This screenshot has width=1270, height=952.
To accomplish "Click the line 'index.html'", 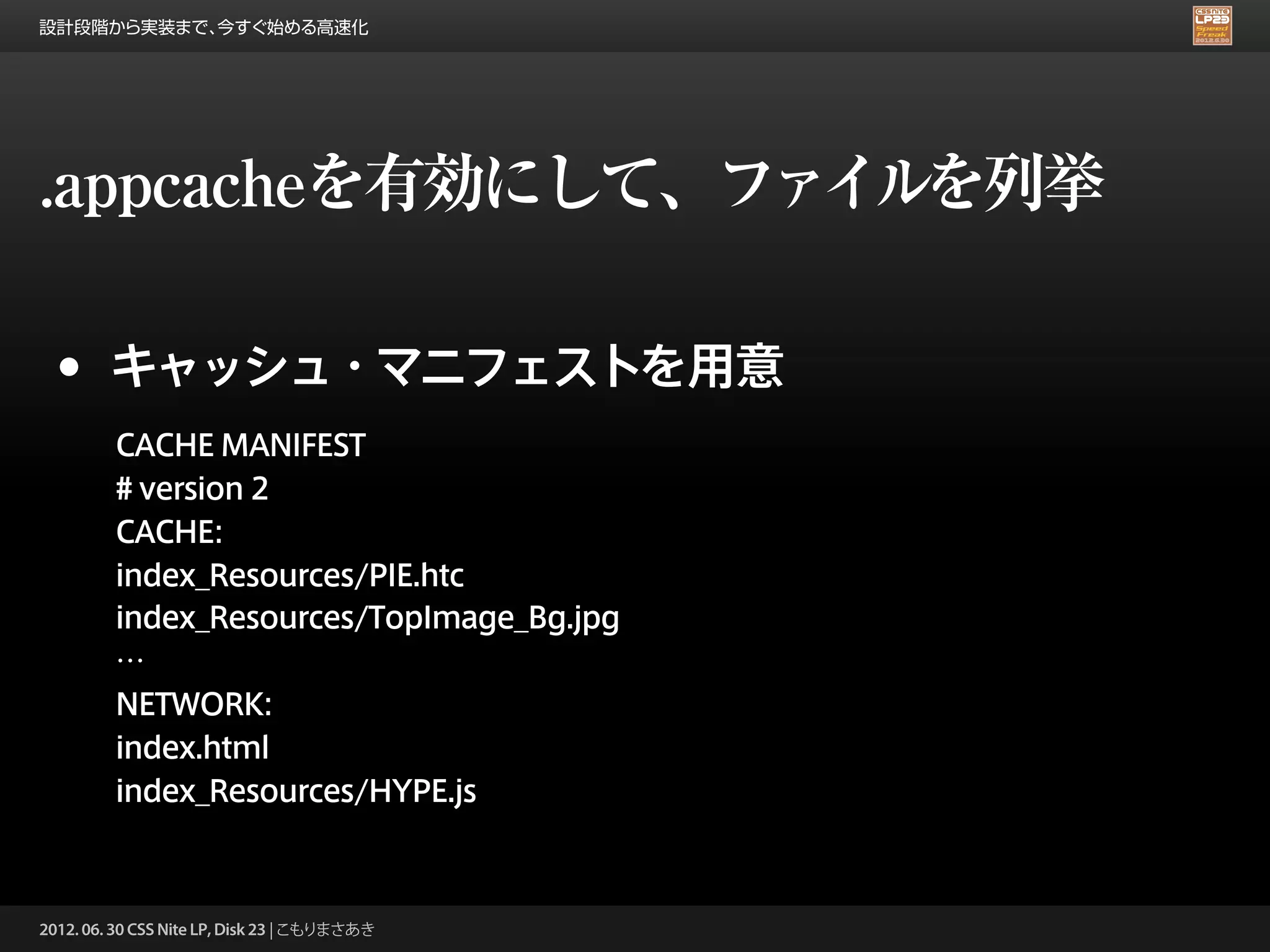I will click(192, 747).
